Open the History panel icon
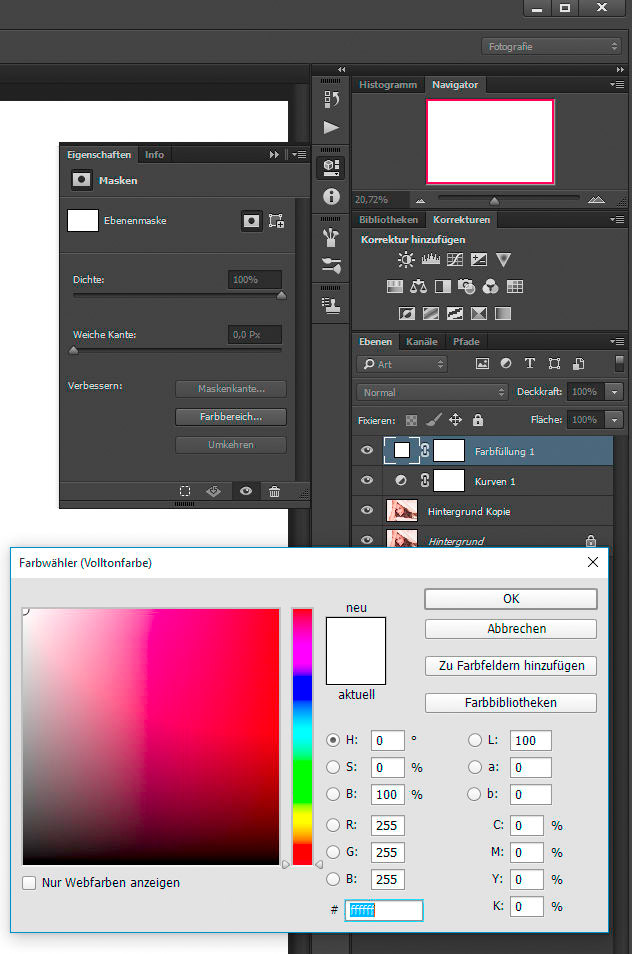Screen dimensions: 632x954 (331, 99)
